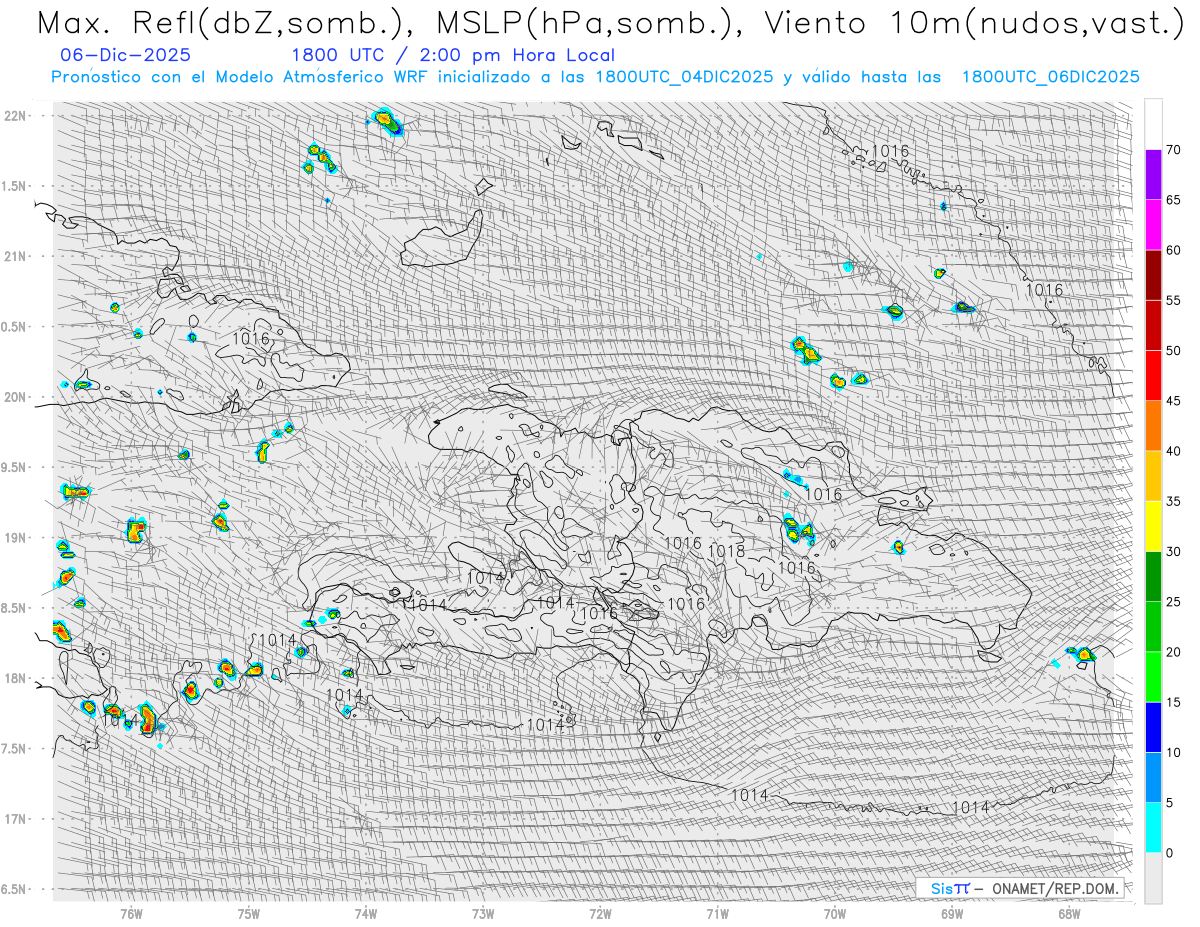
Task: Click the '19N' latitude axis label
Action: pyautogui.click(x=16, y=537)
